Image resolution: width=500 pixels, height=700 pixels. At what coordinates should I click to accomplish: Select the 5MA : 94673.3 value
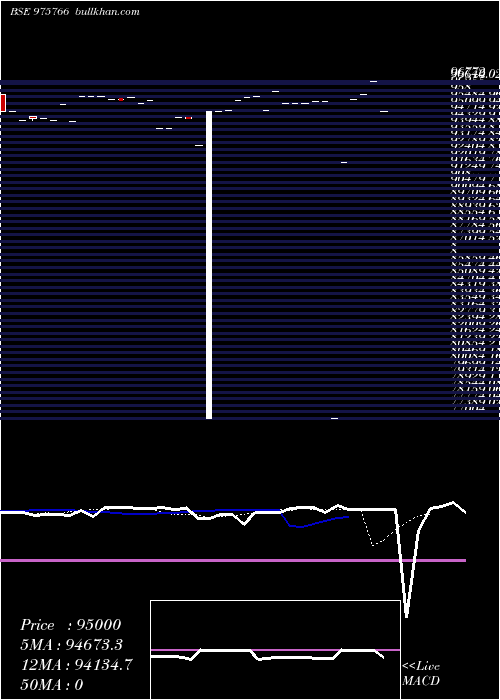click(x=71, y=645)
